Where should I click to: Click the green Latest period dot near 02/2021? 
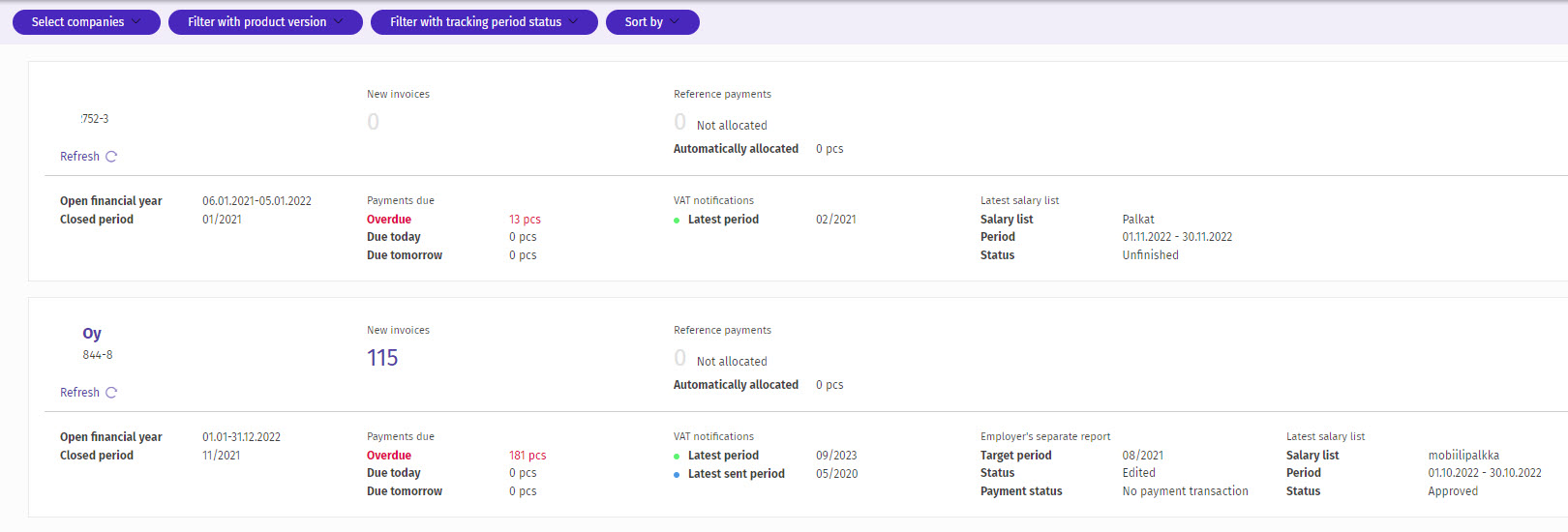coord(677,221)
